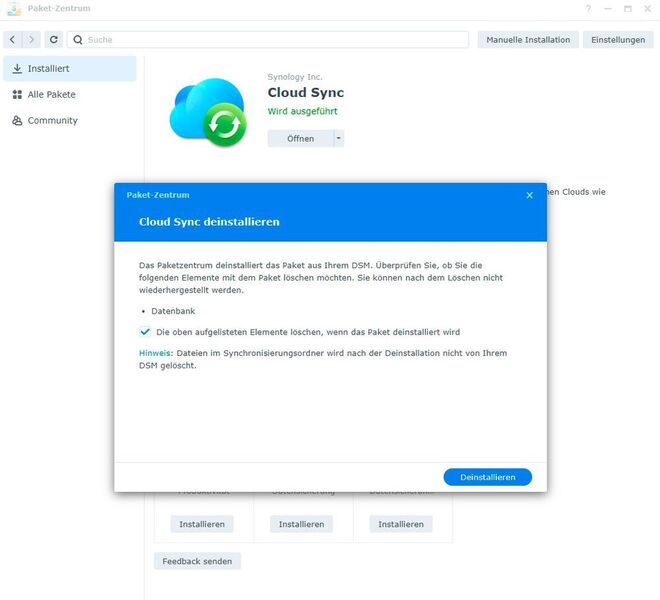The width and height of the screenshot is (660, 600).
Task: Click the 'Cloud Sync' package title
Action: pos(306,92)
